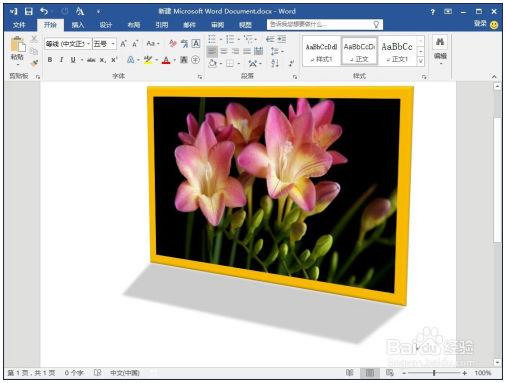This screenshot has width=506, height=383.
Task: Toggle justify alignment button
Action: pyautogui.click(x=247, y=51)
